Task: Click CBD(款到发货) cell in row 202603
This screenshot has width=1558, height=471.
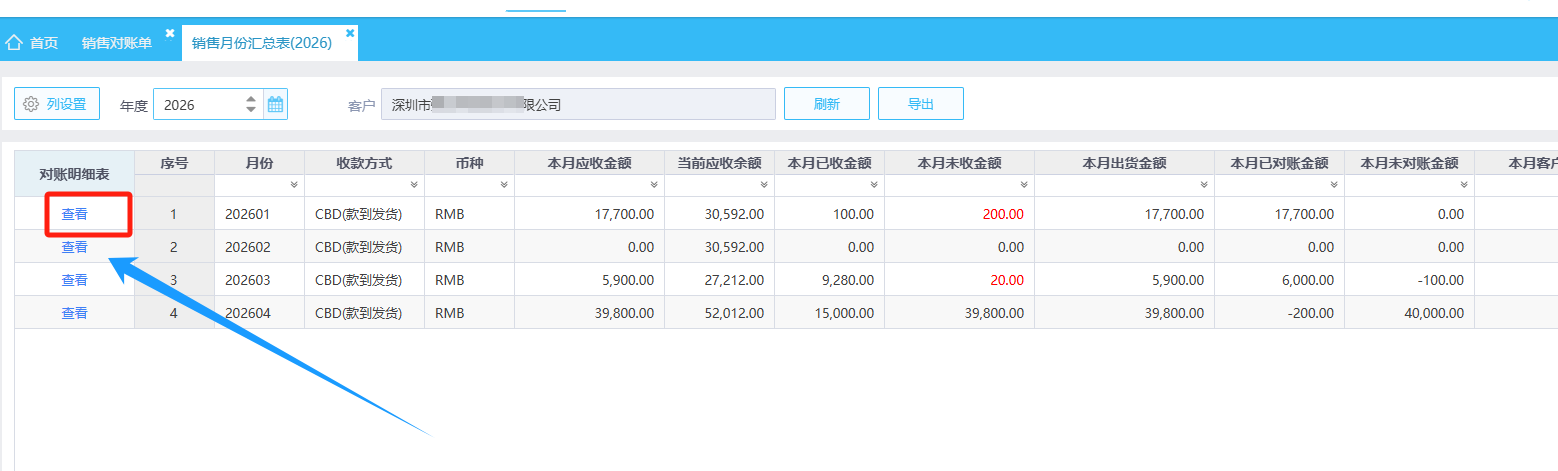Action: coord(364,280)
